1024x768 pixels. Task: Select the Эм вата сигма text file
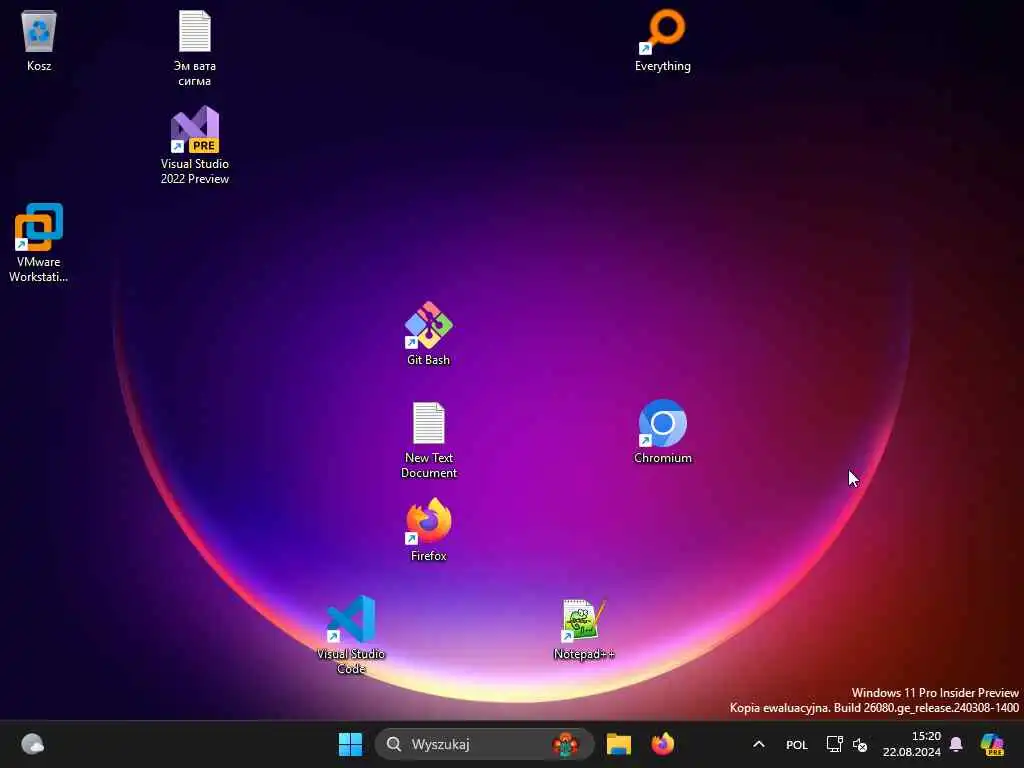coord(195,48)
